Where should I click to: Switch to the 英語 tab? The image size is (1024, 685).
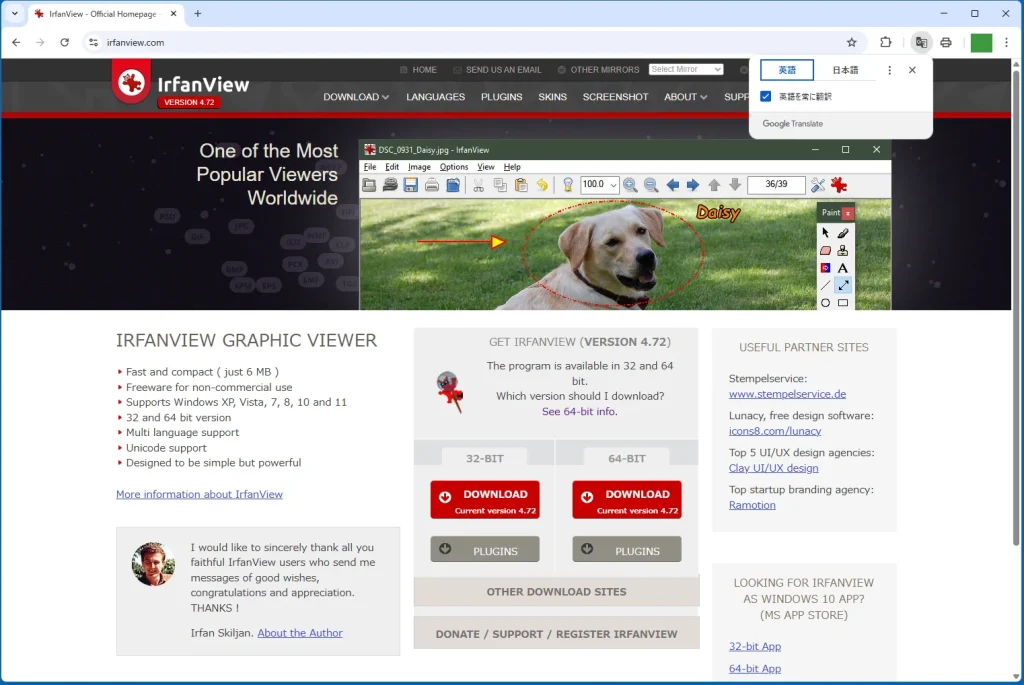click(x=787, y=70)
